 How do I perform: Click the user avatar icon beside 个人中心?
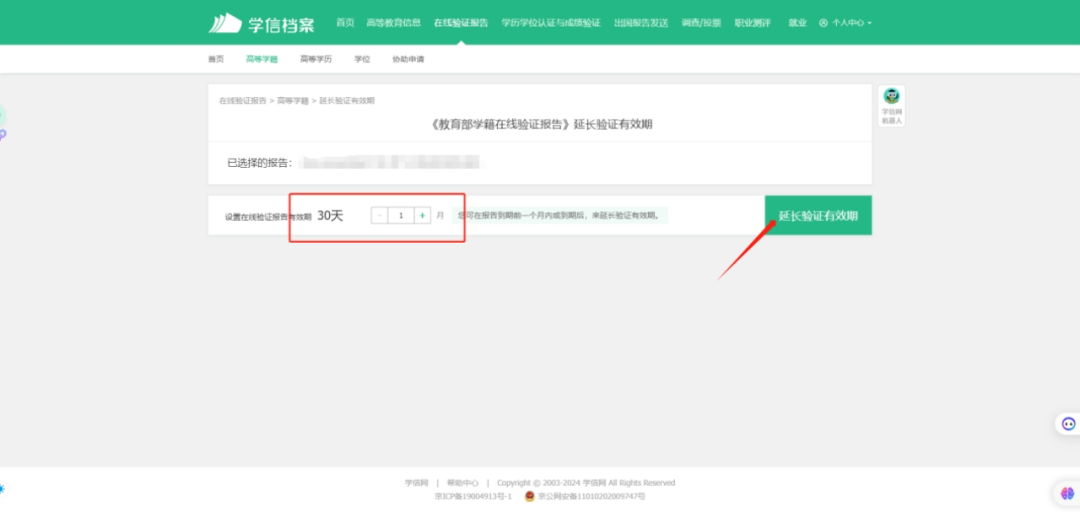[823, 23]
